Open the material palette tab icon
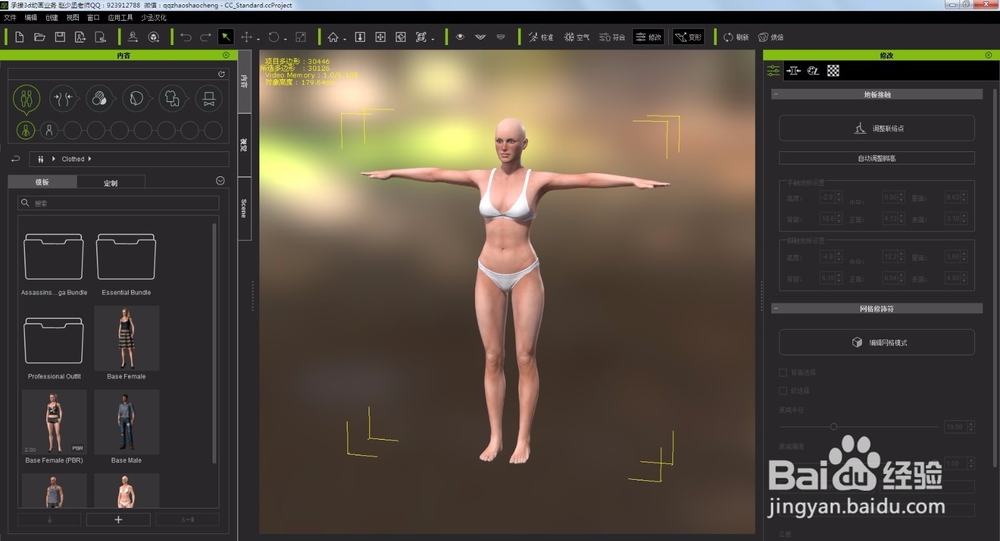 click(x=813, y=71)
